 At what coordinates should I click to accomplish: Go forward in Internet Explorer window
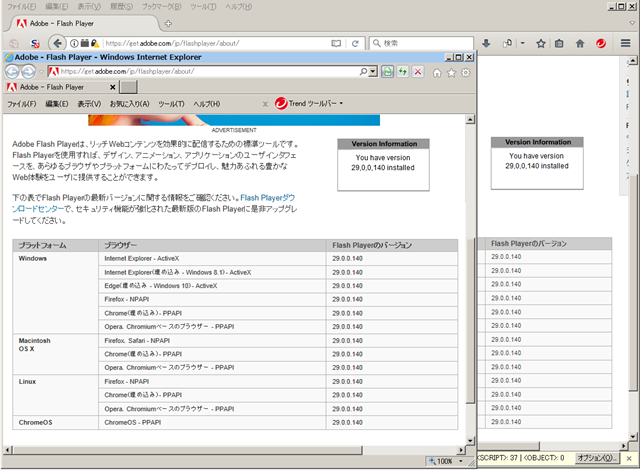click(x=28, y=72)
